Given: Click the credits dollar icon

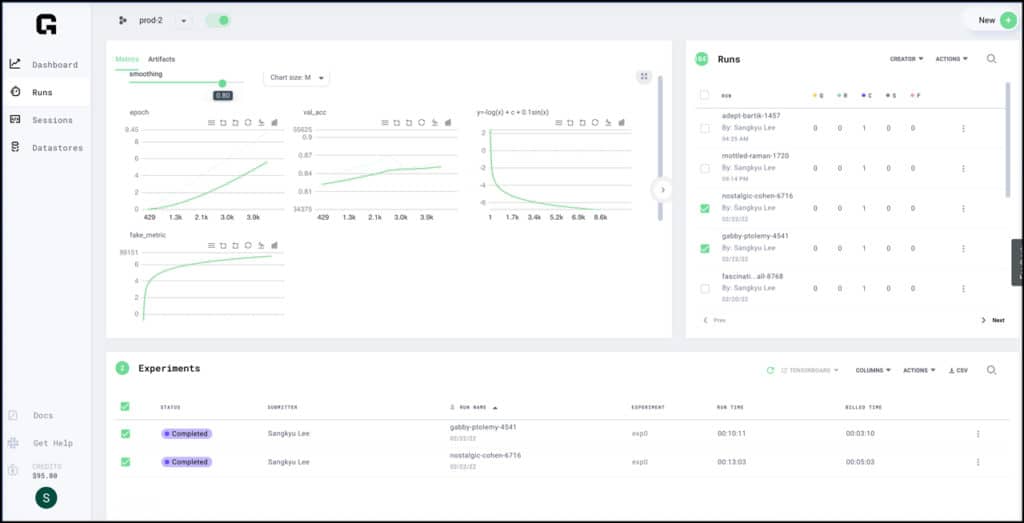Looking at the screenshot, I should 13,470.
